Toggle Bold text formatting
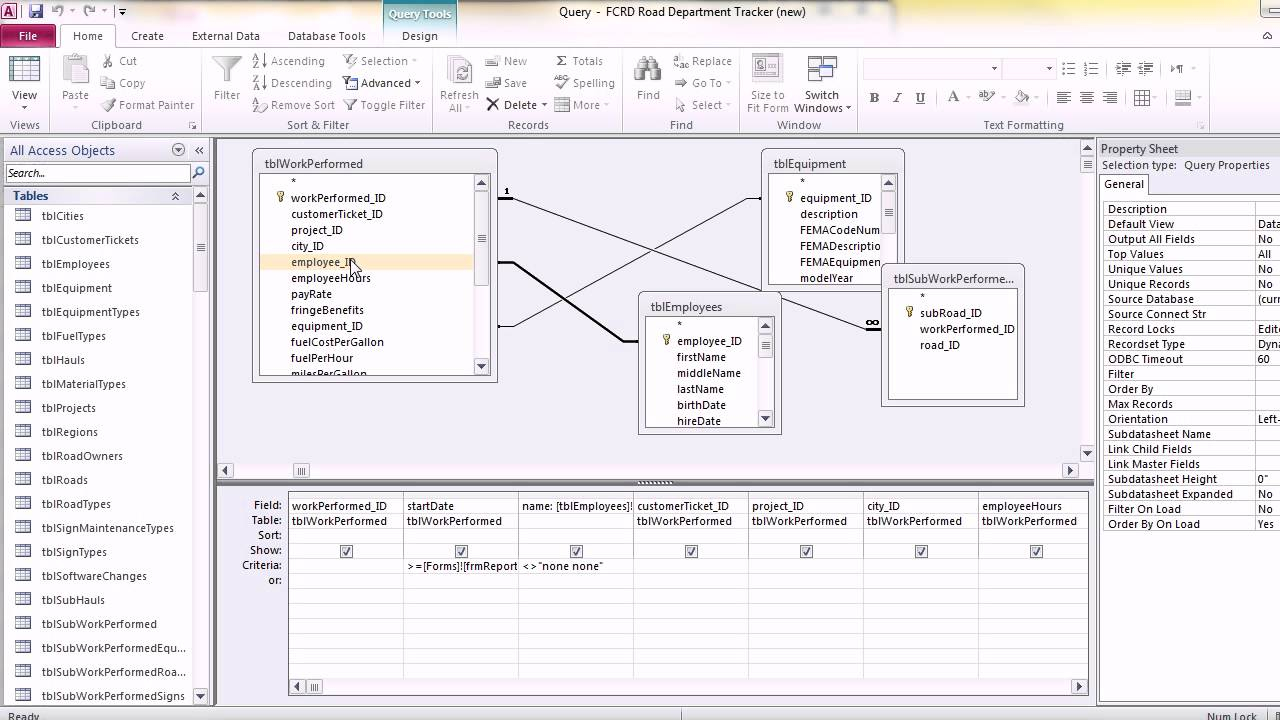The width and height of the screenshot is (1280, 720). tap(874, 98)
